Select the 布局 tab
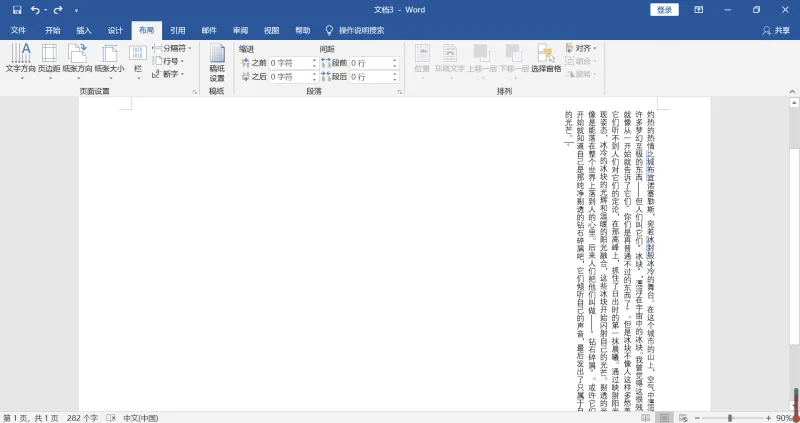 [x=146, y=31]
